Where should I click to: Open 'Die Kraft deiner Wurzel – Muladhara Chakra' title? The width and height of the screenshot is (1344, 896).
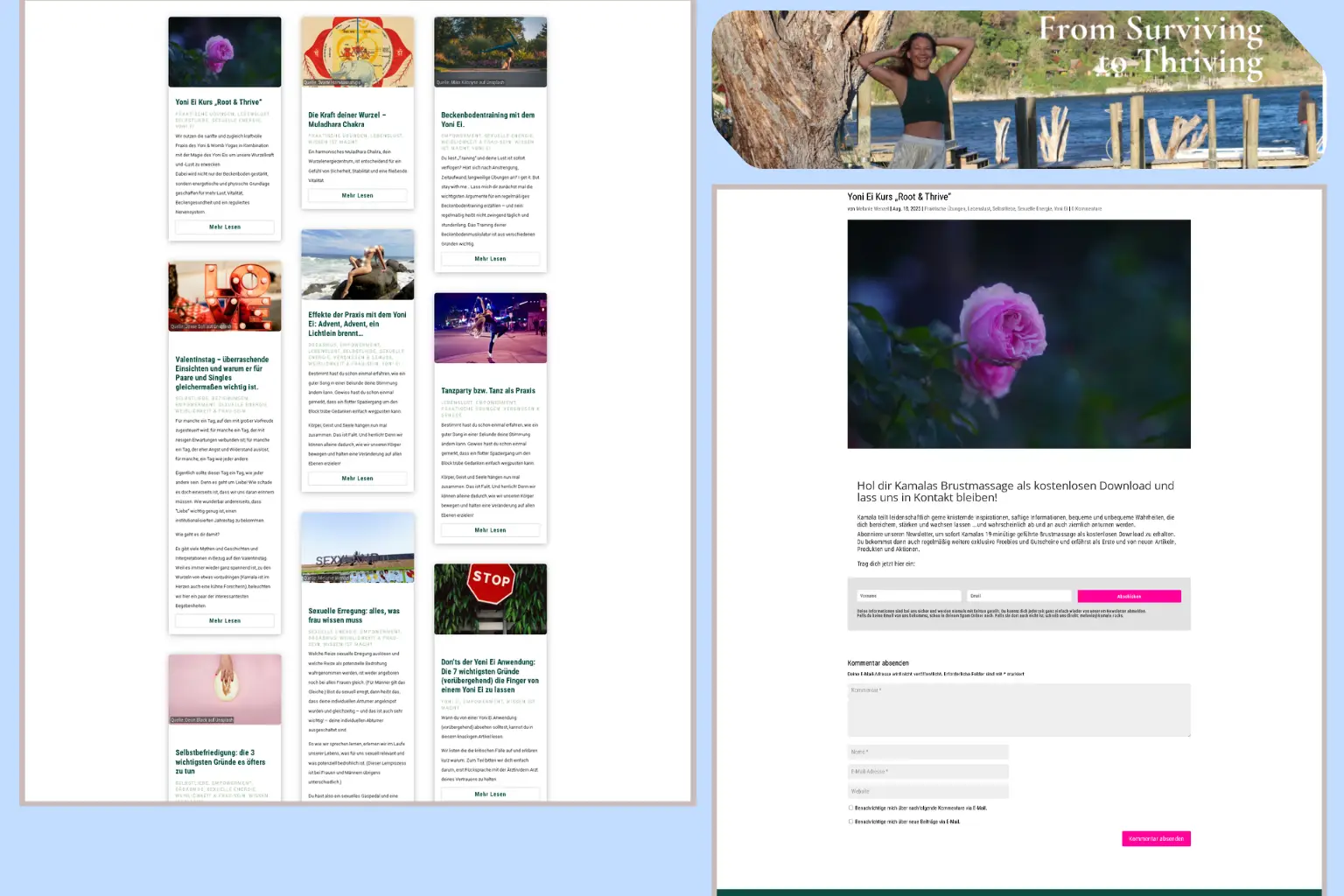[347, 120]
